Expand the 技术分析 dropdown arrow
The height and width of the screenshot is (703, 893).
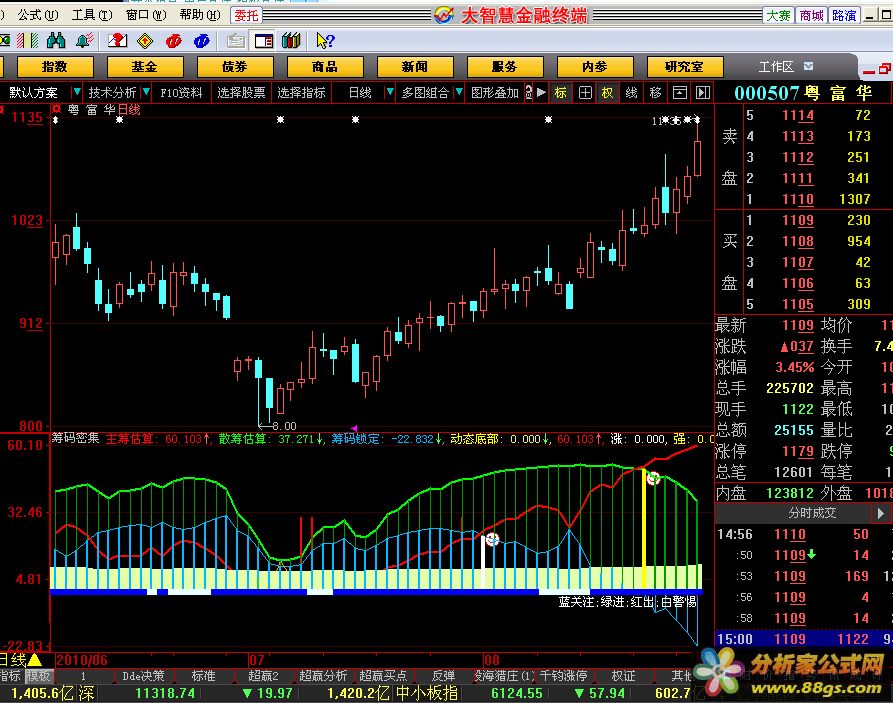(x=146, y=92)
